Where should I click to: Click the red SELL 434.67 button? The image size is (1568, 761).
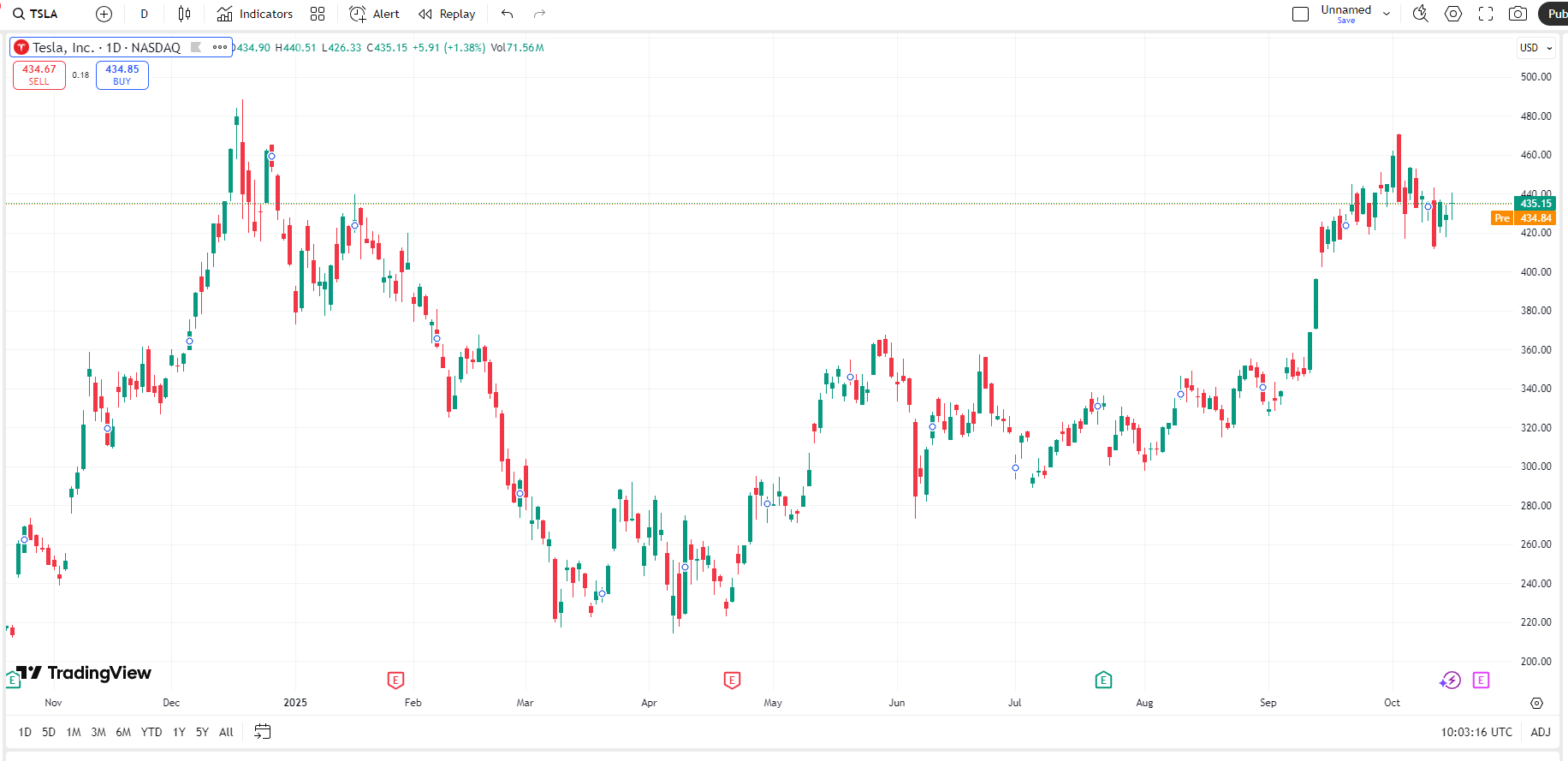tap(39, 75)
